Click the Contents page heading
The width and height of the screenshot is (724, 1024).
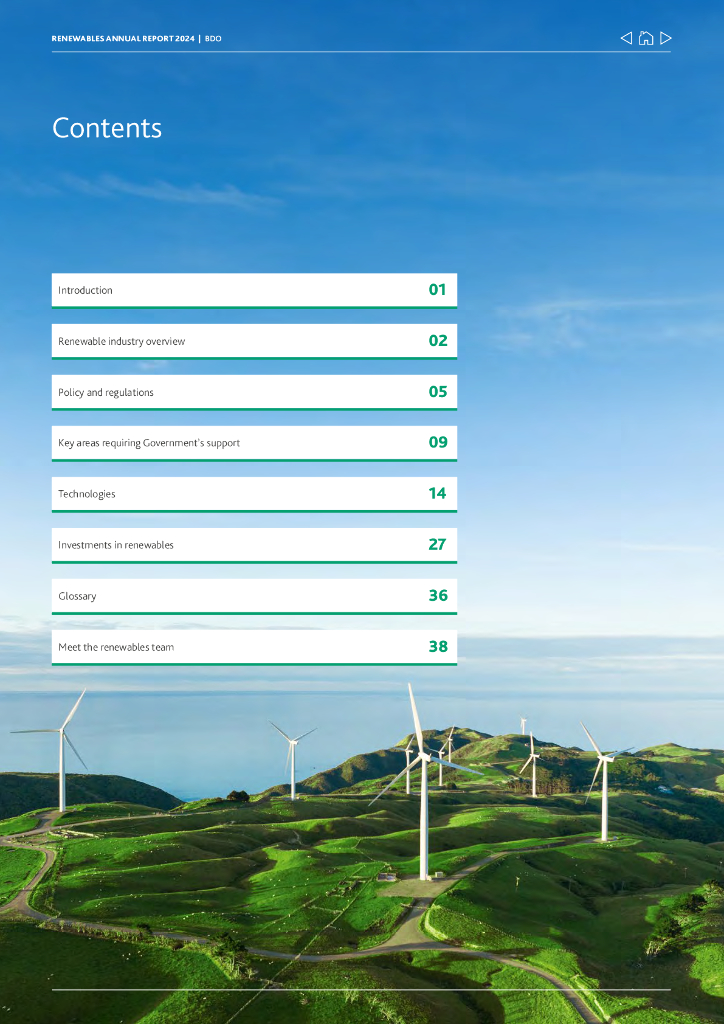[x=107, y=128]
